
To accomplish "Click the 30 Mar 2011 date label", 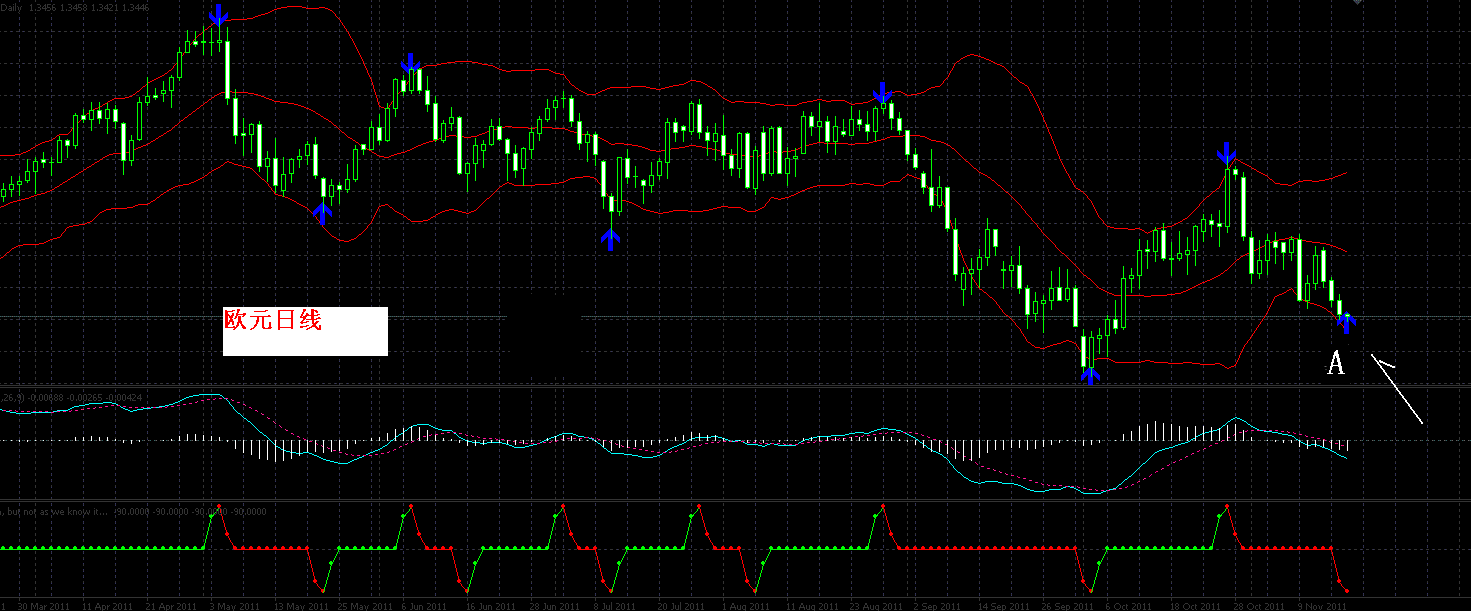I will coord(44,606).
